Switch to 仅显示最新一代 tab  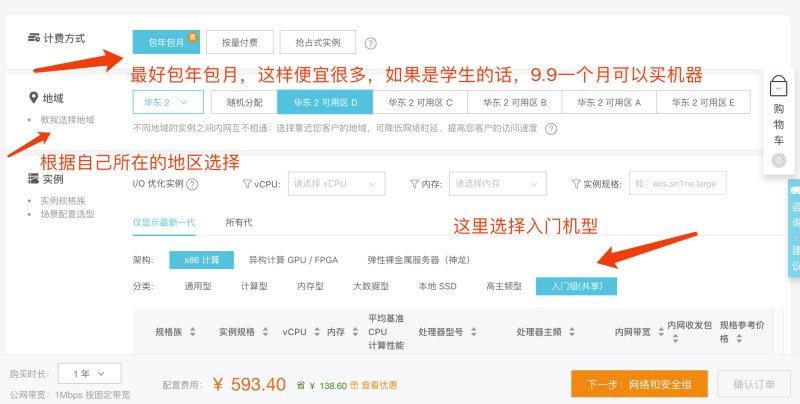point(164,222)
